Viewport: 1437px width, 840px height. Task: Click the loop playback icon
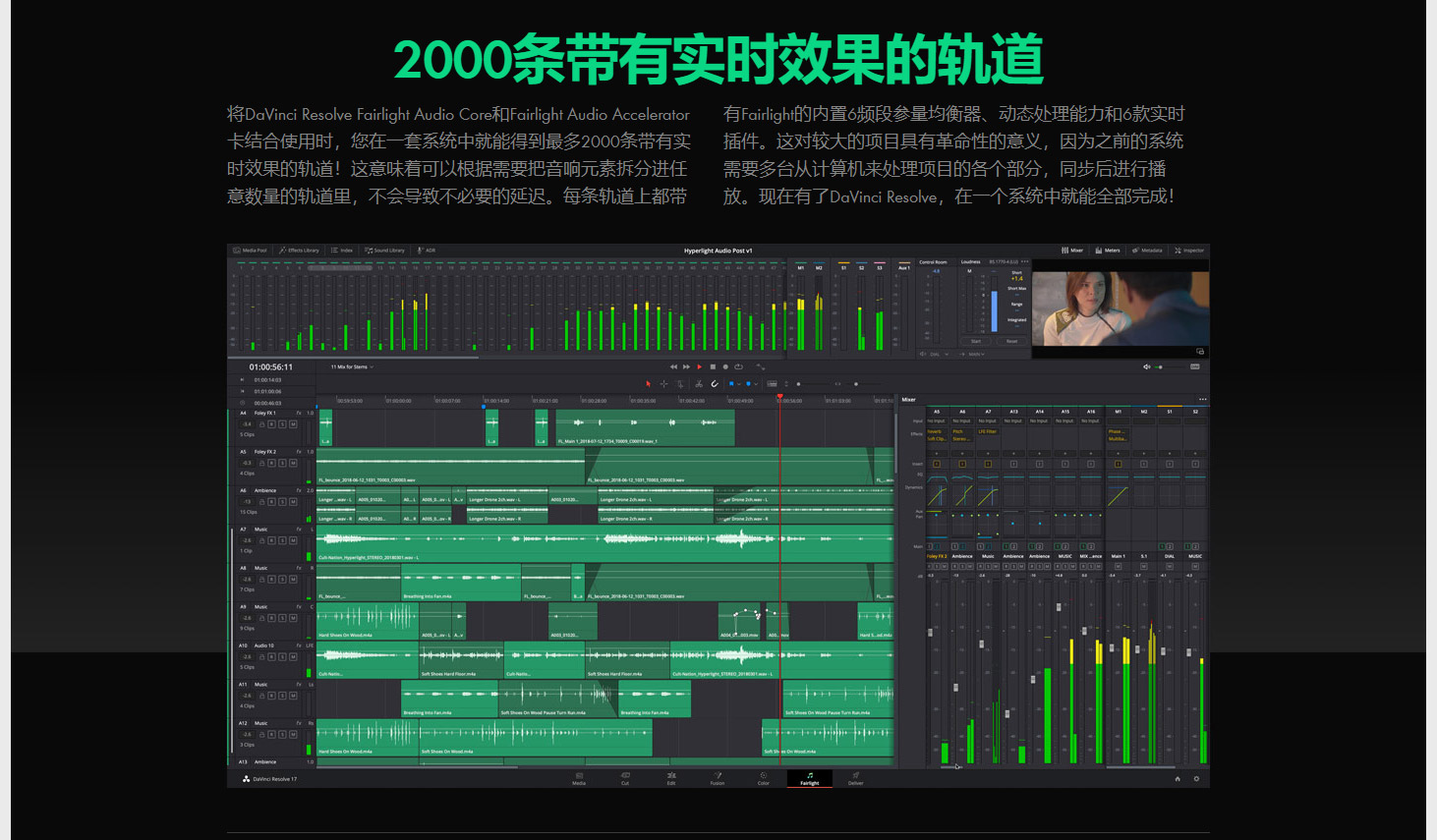pos(738,367)
